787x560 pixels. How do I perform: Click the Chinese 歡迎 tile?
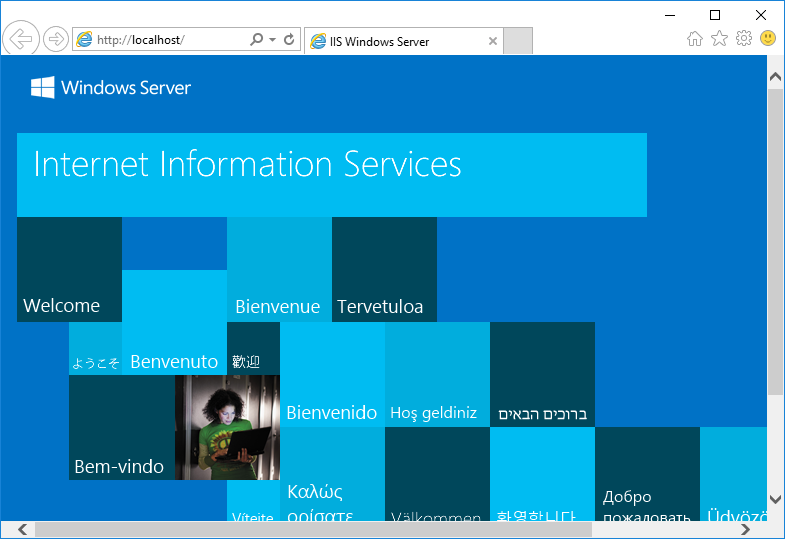[x=253, y=349]
